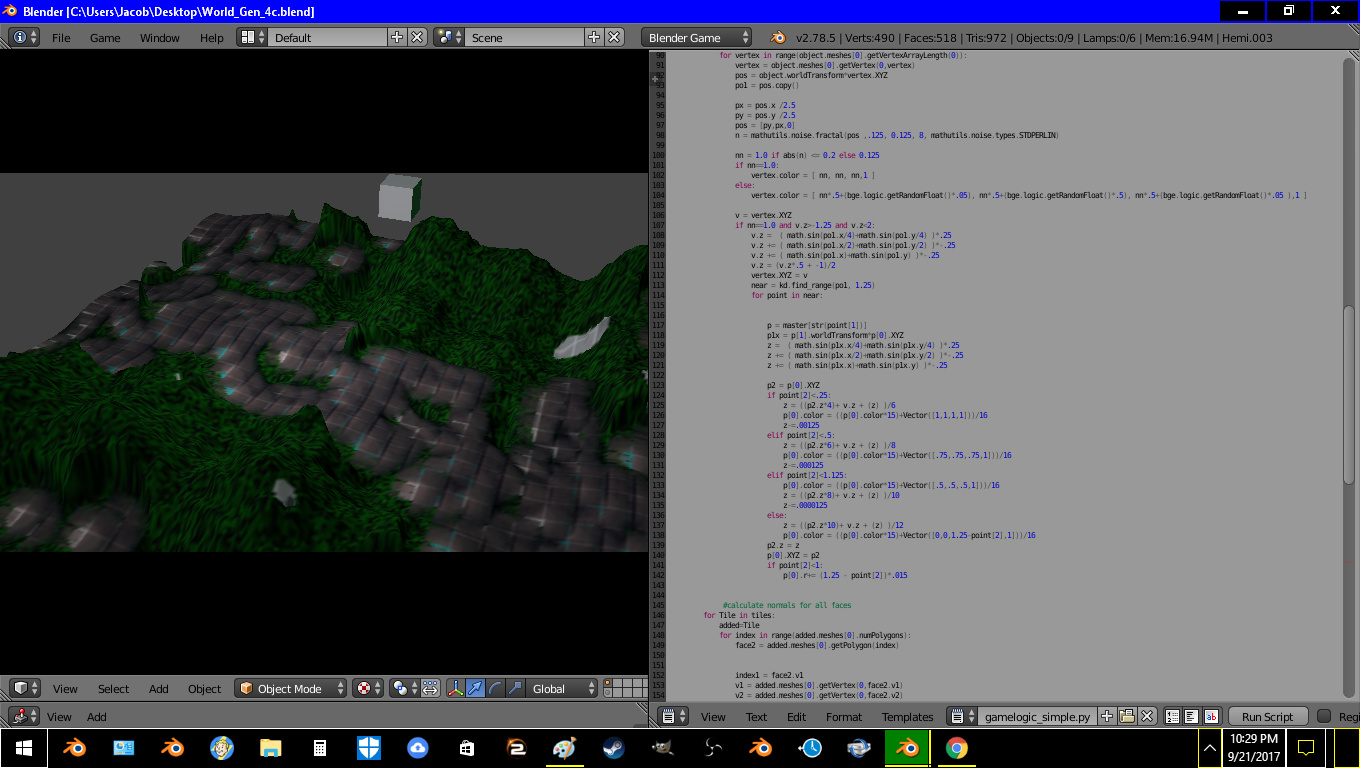Add a new scene next to Scene field
1360x768 pixels.
594,37
